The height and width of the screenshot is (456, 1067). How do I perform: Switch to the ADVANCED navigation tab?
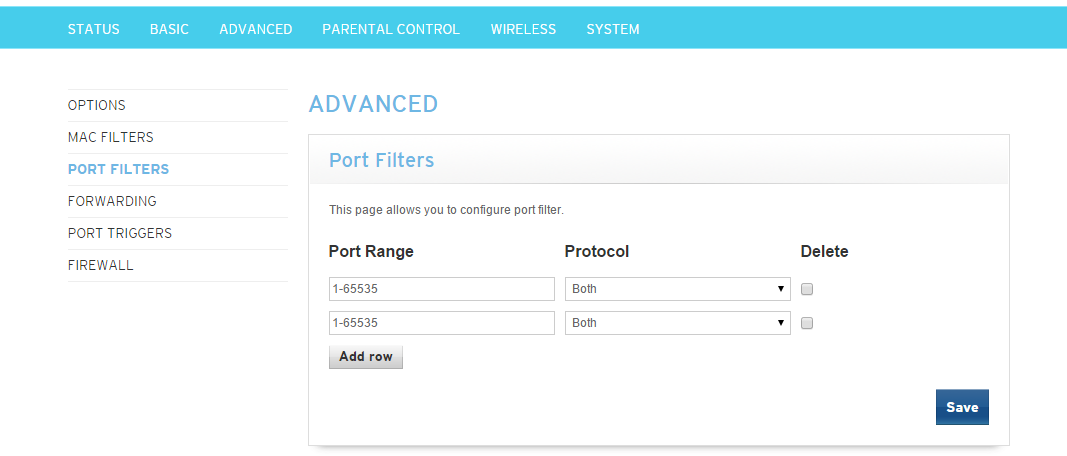point(255,29)
